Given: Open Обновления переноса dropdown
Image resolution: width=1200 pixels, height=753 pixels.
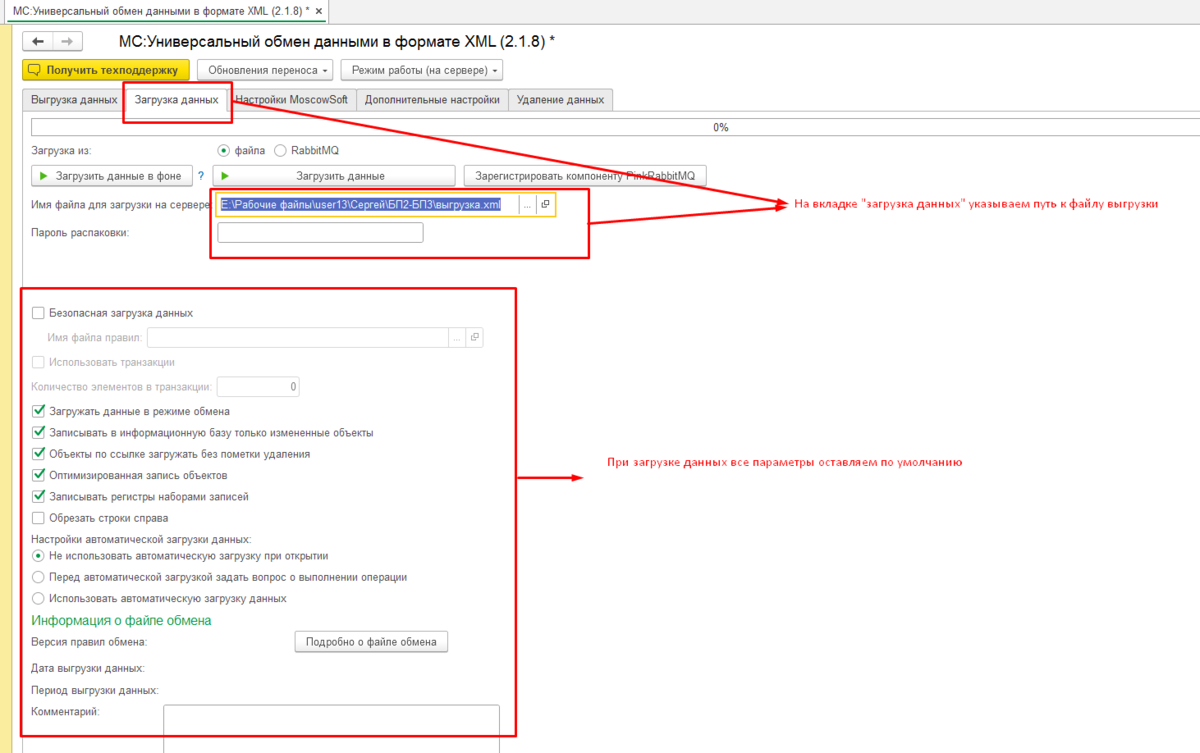Looking at the screenshot, I should tap(265, 70).
